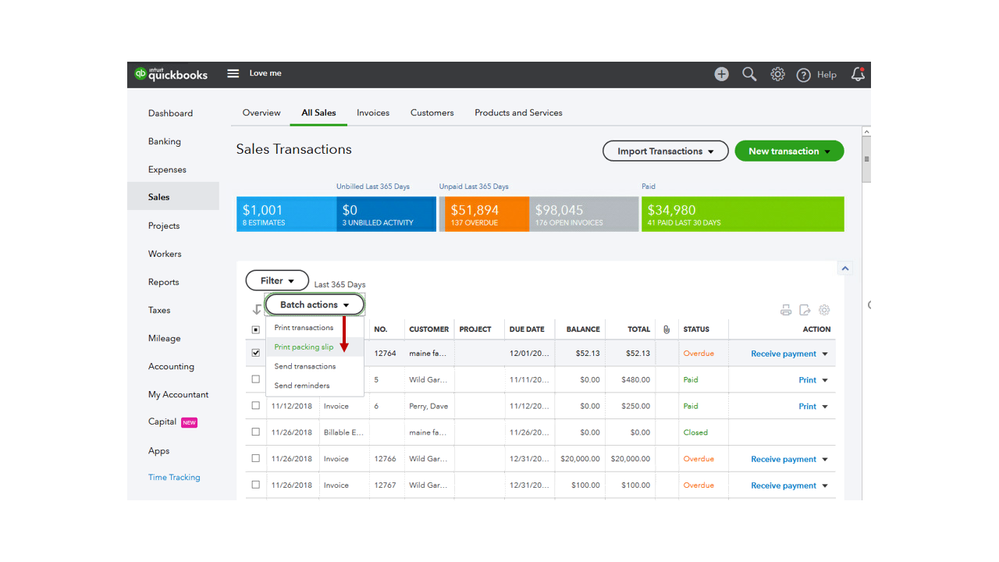Check the box for Perry, Dave row
The image size is (999, 562).
click(x=255, y=405)
